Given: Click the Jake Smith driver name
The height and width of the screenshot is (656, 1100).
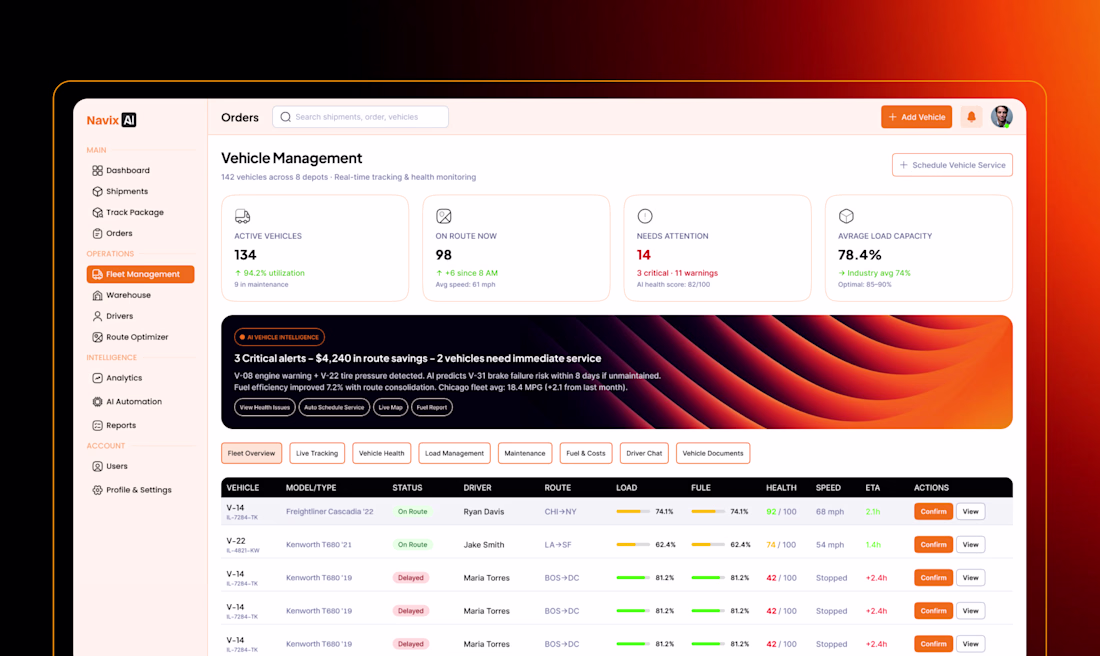Looking at the screenshot, I should [x=483, y=544].
